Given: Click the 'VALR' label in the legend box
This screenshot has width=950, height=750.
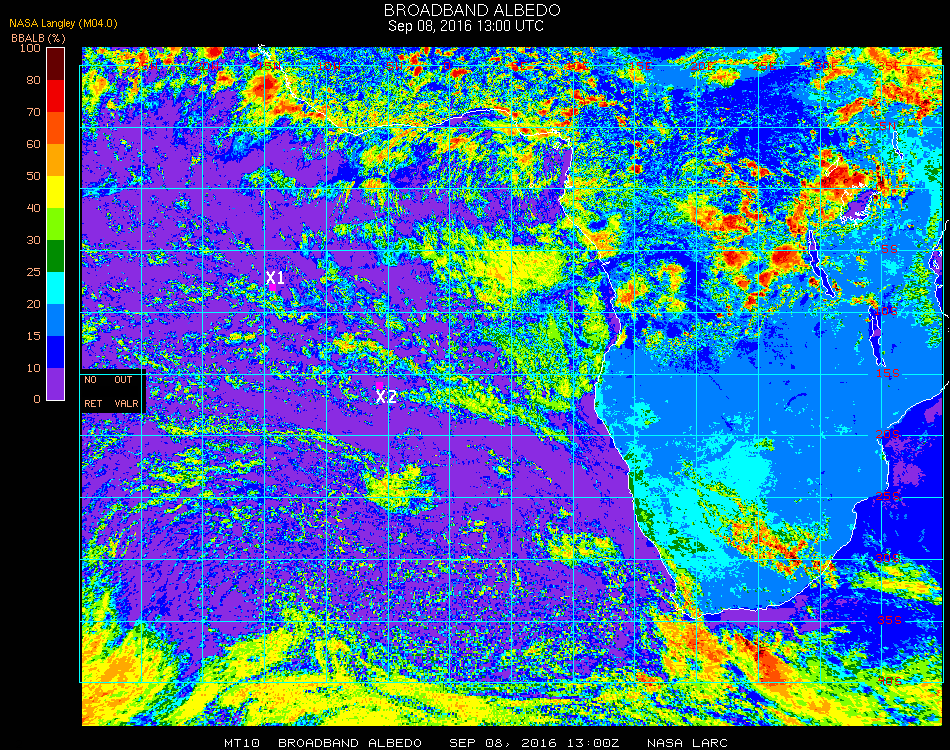Looking at the screenshot, I should pyautogui.click(x=126, y=403).
